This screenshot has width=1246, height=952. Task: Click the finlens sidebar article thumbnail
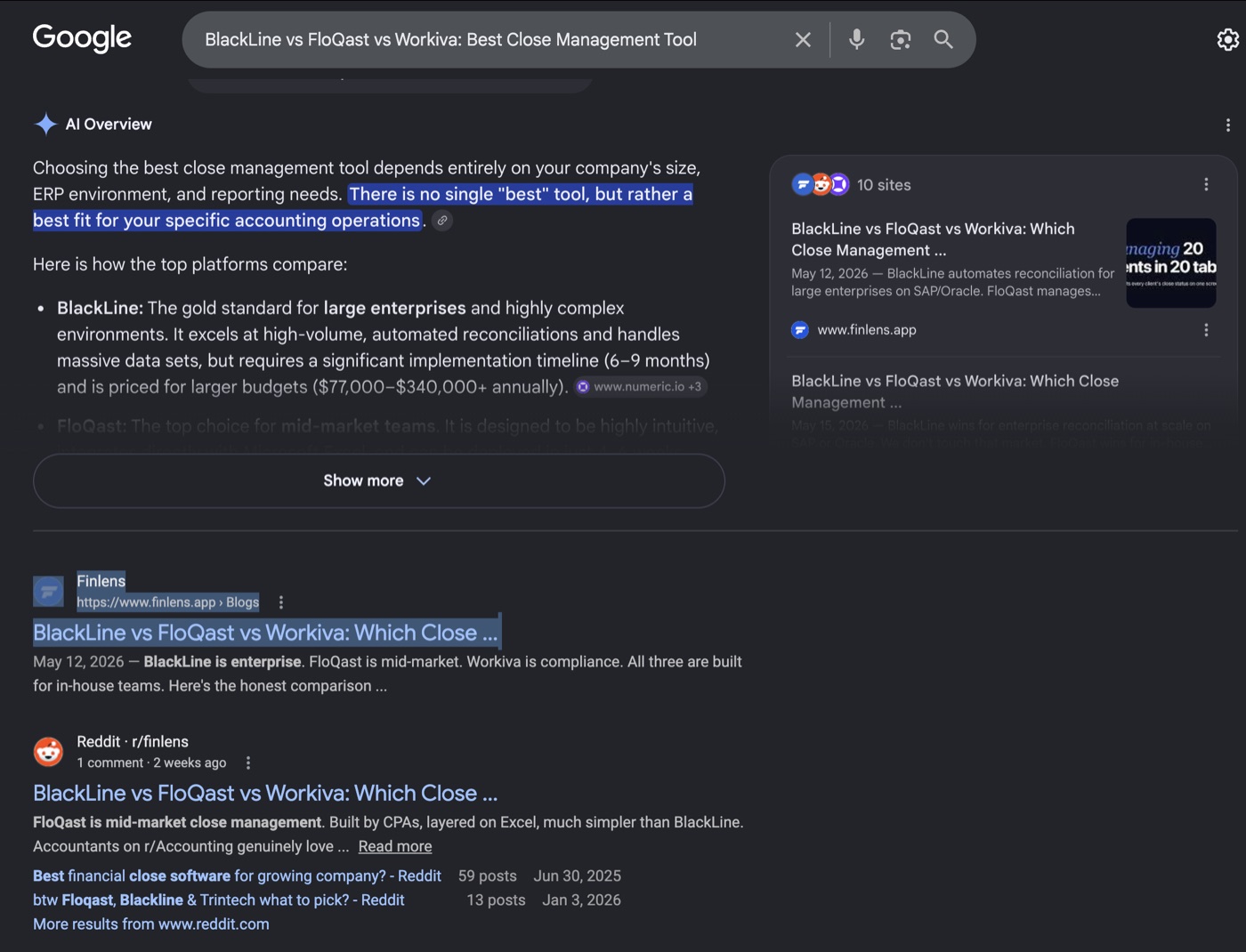click(1171, 262)
